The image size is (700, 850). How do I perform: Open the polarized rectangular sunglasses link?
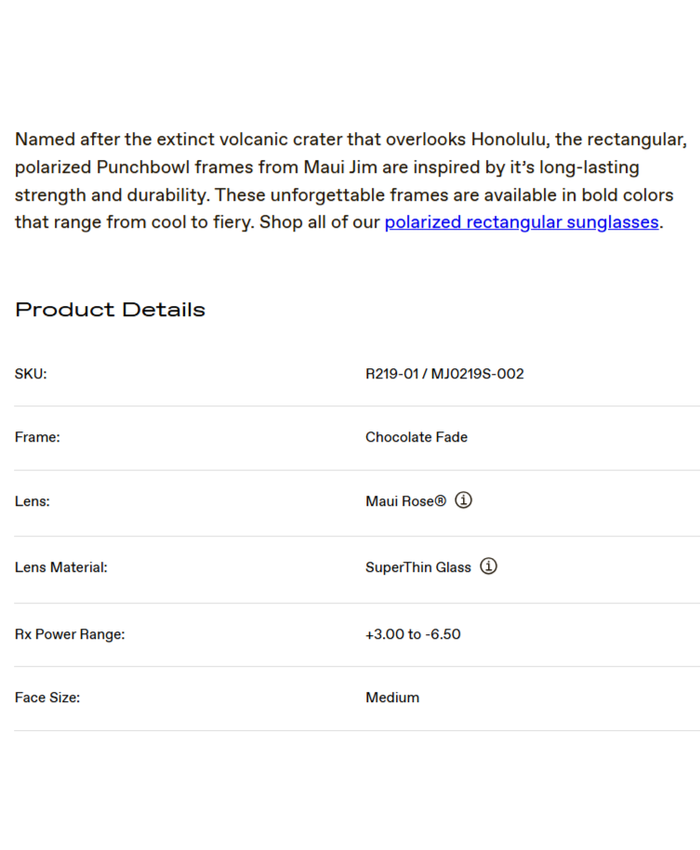point(521,222)
